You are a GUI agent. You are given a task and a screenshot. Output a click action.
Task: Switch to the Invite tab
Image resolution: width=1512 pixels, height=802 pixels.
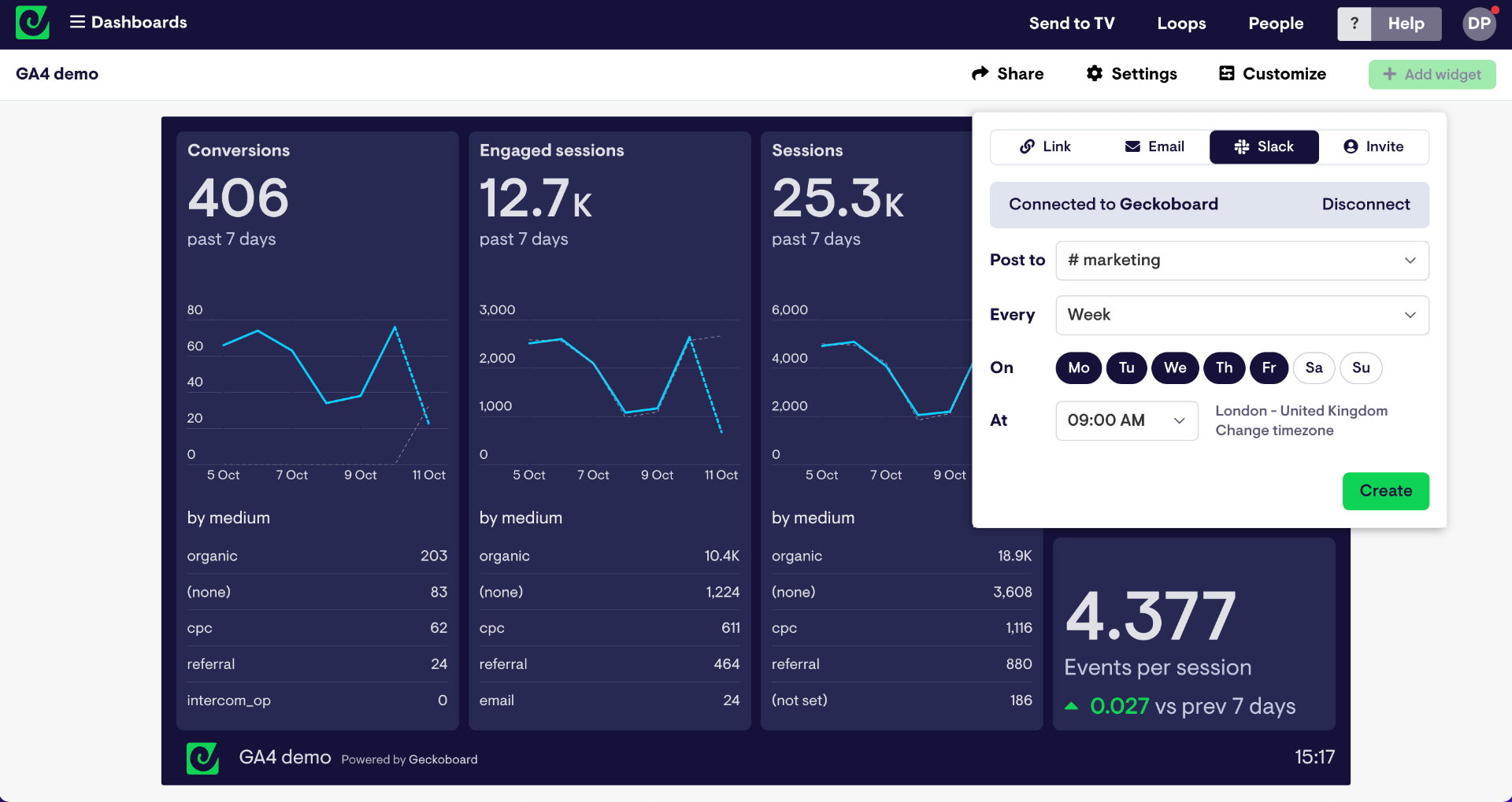[x=1374, y=146]
